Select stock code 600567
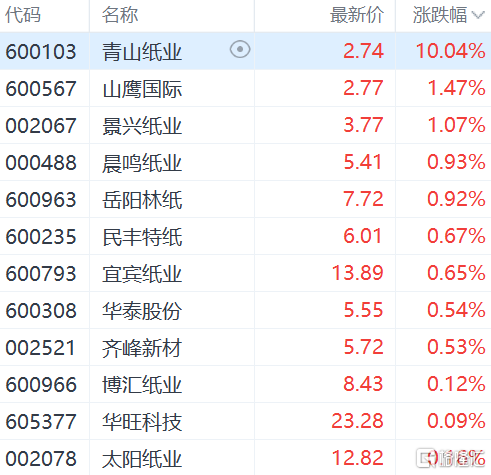491x475 pixels. click(x=41, y=89)
